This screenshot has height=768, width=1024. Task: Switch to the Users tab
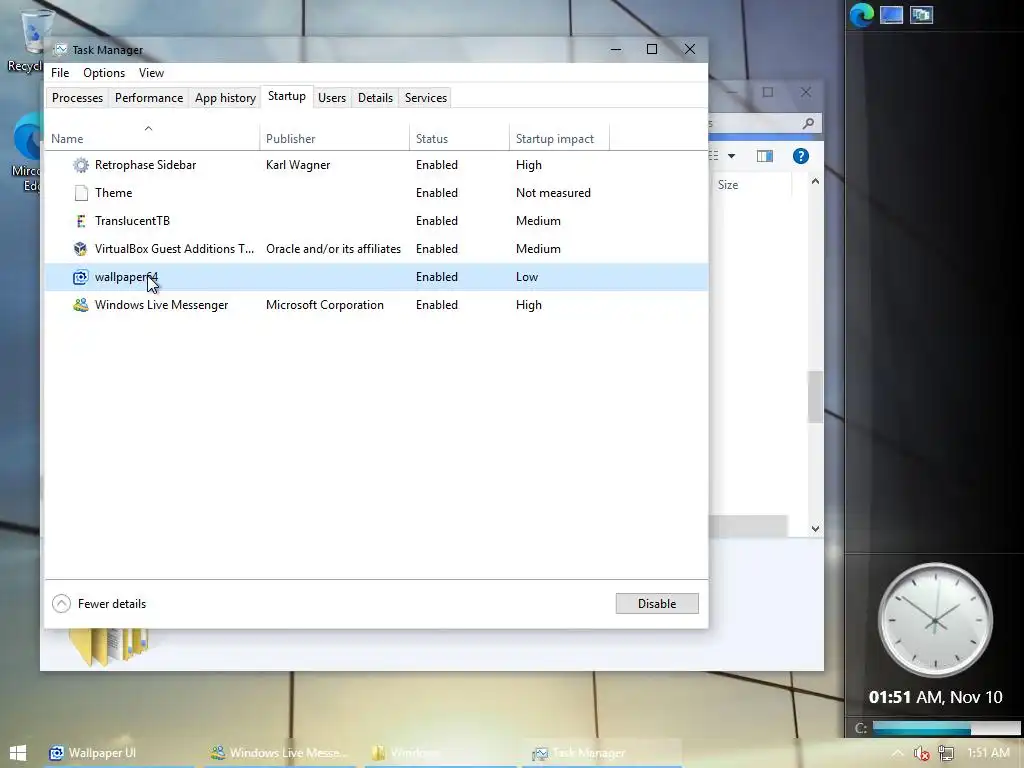[332, 98]
